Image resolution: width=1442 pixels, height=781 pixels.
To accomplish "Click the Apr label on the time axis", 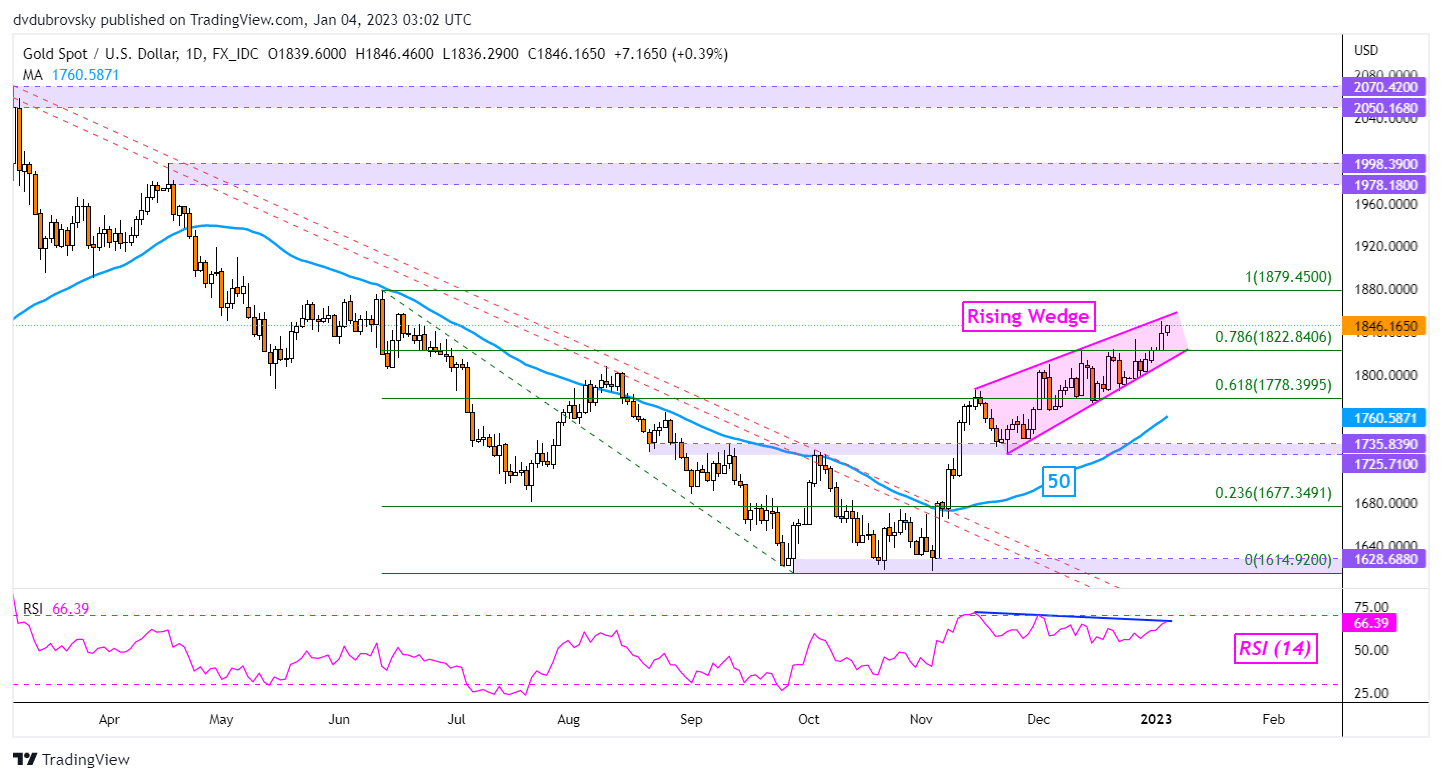I will pos(110,719).
